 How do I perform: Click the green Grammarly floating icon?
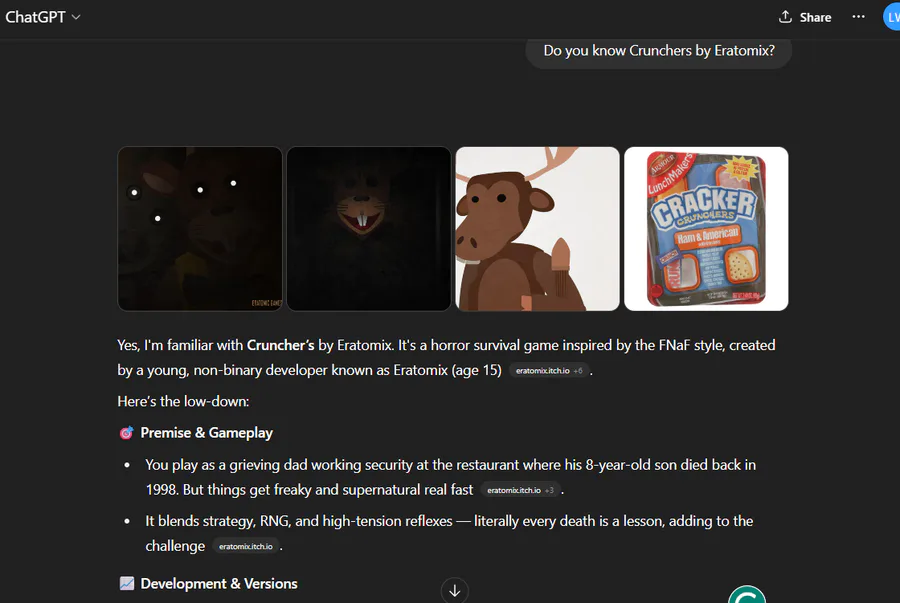tap(747, 596)
